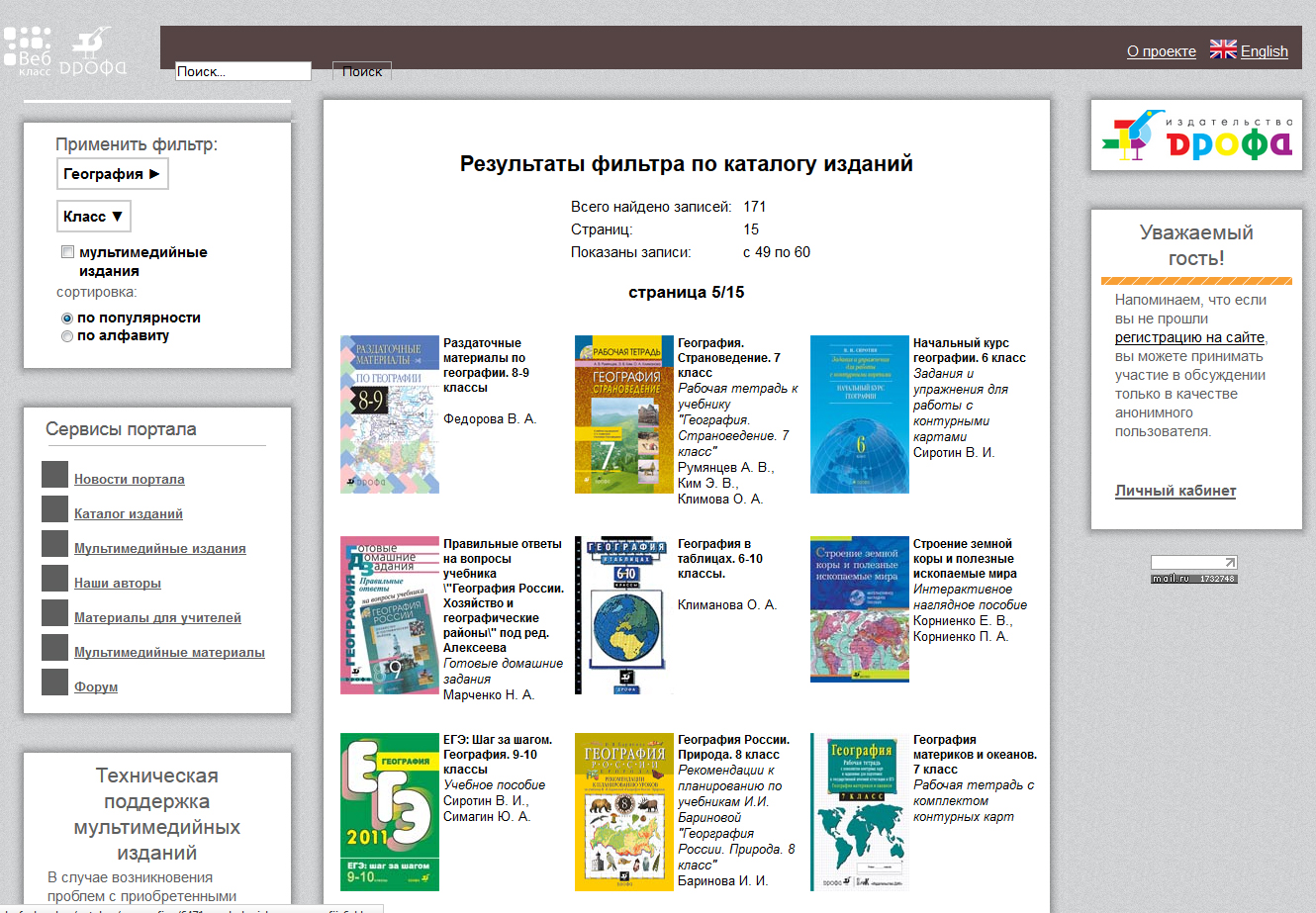This screenshot has width=1316, height=913.
Task: Open Строение земной коры book cover
Action: pyautogui.click(x=860, y=609)
